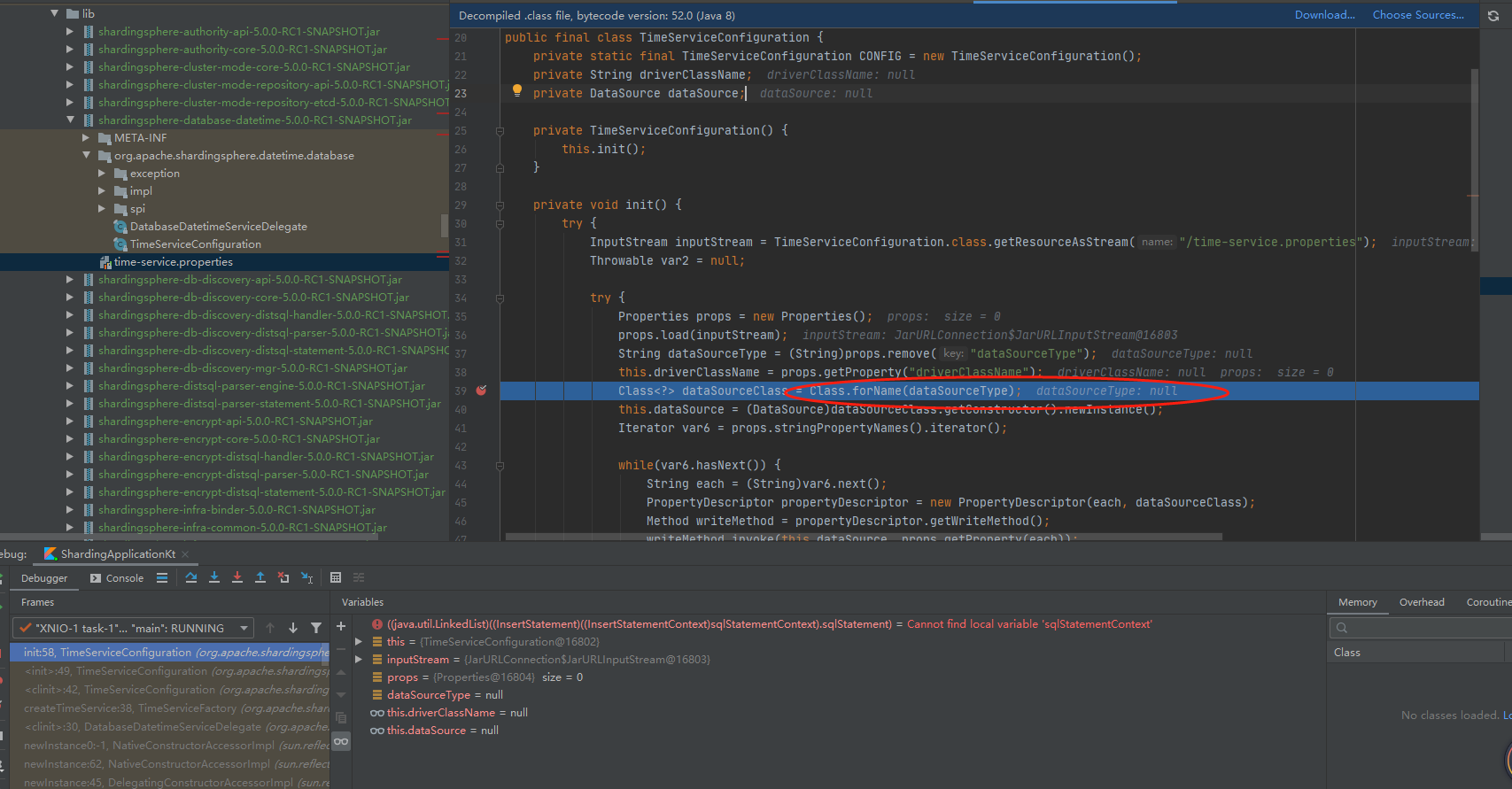
Task: Expand shardingsphere-authority-api jar node
Action: pos(70,31)
